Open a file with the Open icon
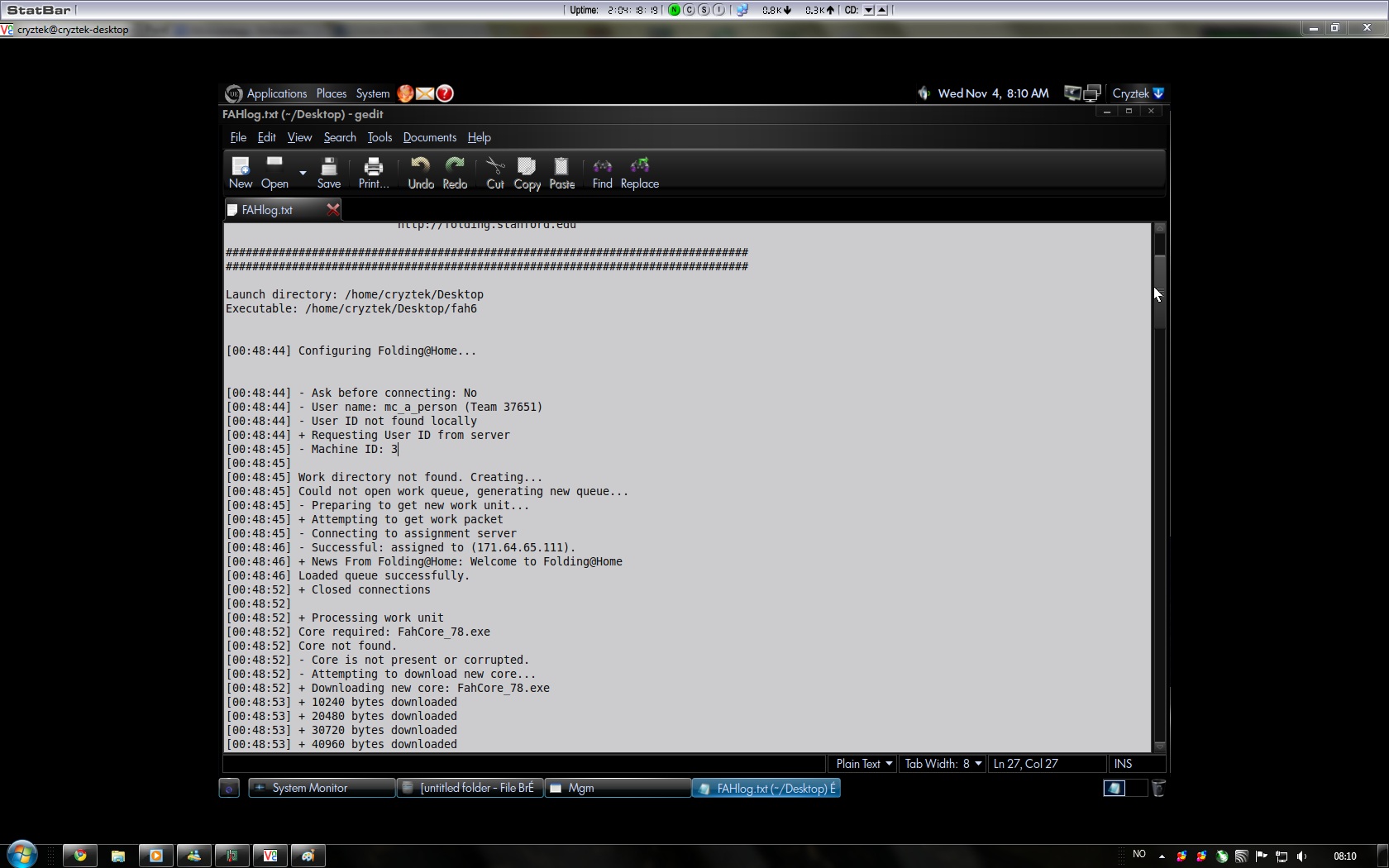Image resolution: width=1389 pixels, height=868 pixels. tap(274, 173)
